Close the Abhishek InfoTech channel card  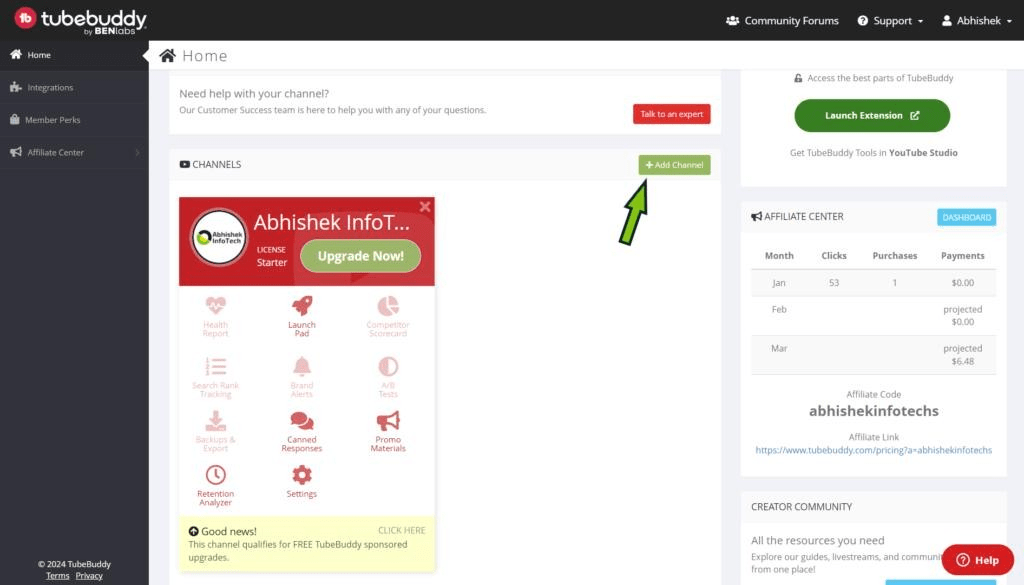point(425,206)
